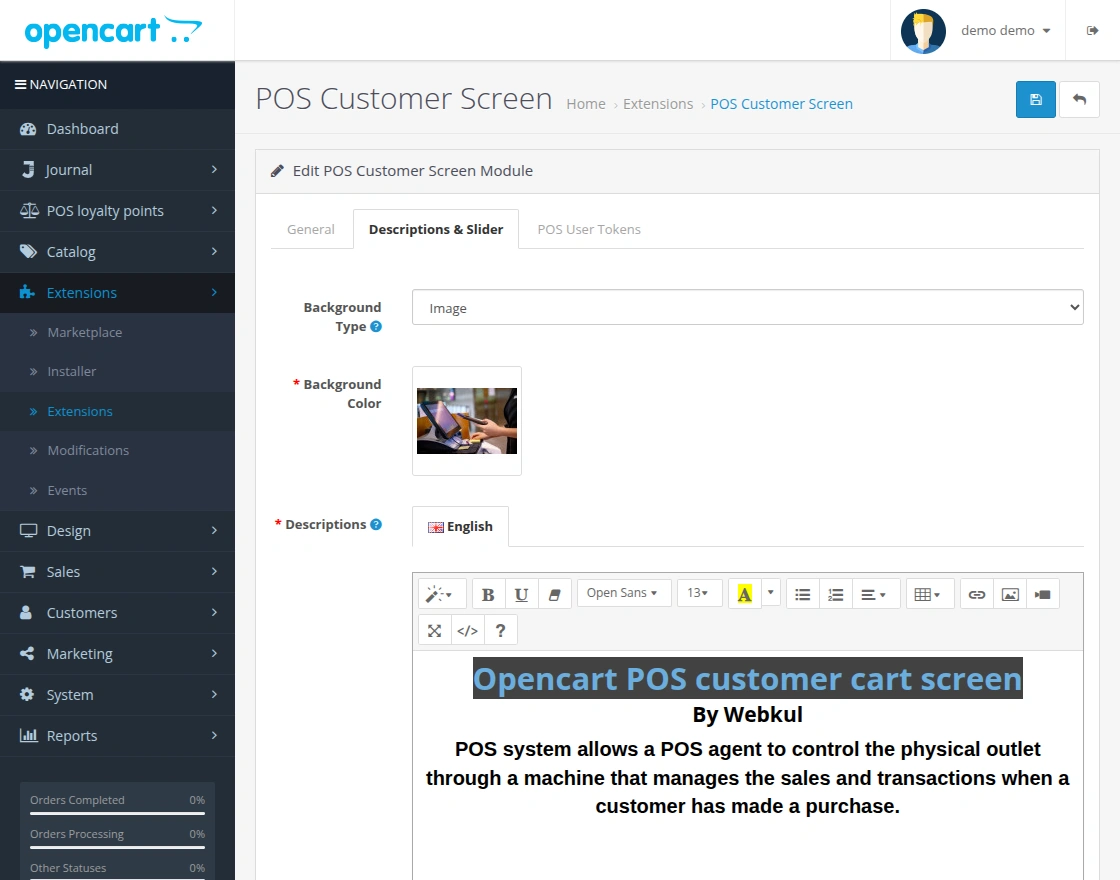1120x880 pixels.
Task: Open the Open Sans font family dropdown
Action: [623, 592]
